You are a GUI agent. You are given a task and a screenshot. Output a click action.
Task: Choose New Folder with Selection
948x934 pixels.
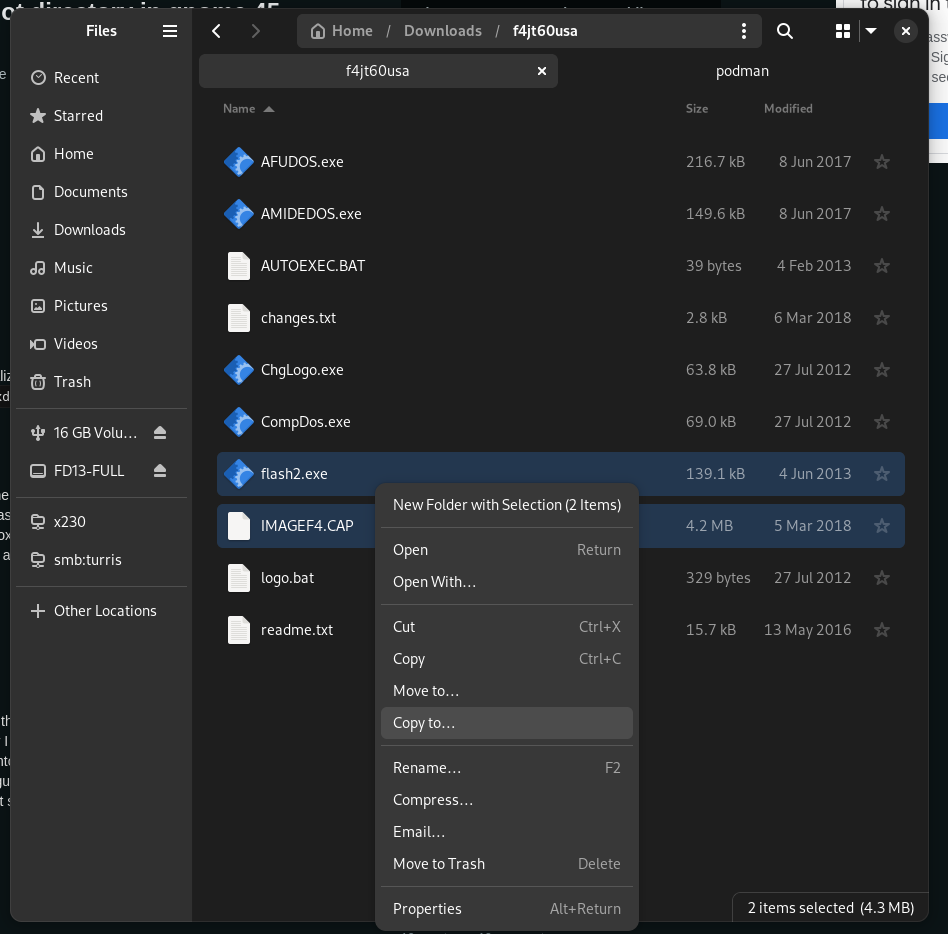(x=507, y=505)
